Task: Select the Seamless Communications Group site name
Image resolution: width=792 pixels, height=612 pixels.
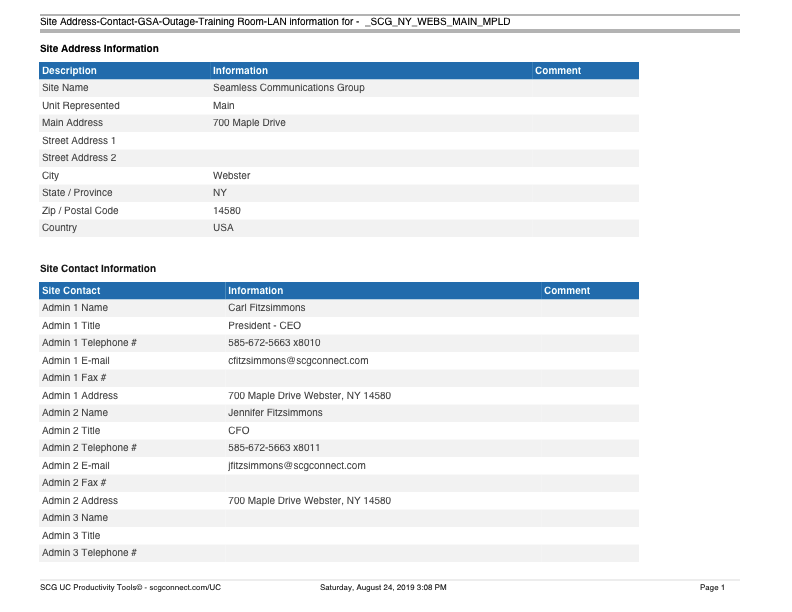Action: click(x=288, y=88)
